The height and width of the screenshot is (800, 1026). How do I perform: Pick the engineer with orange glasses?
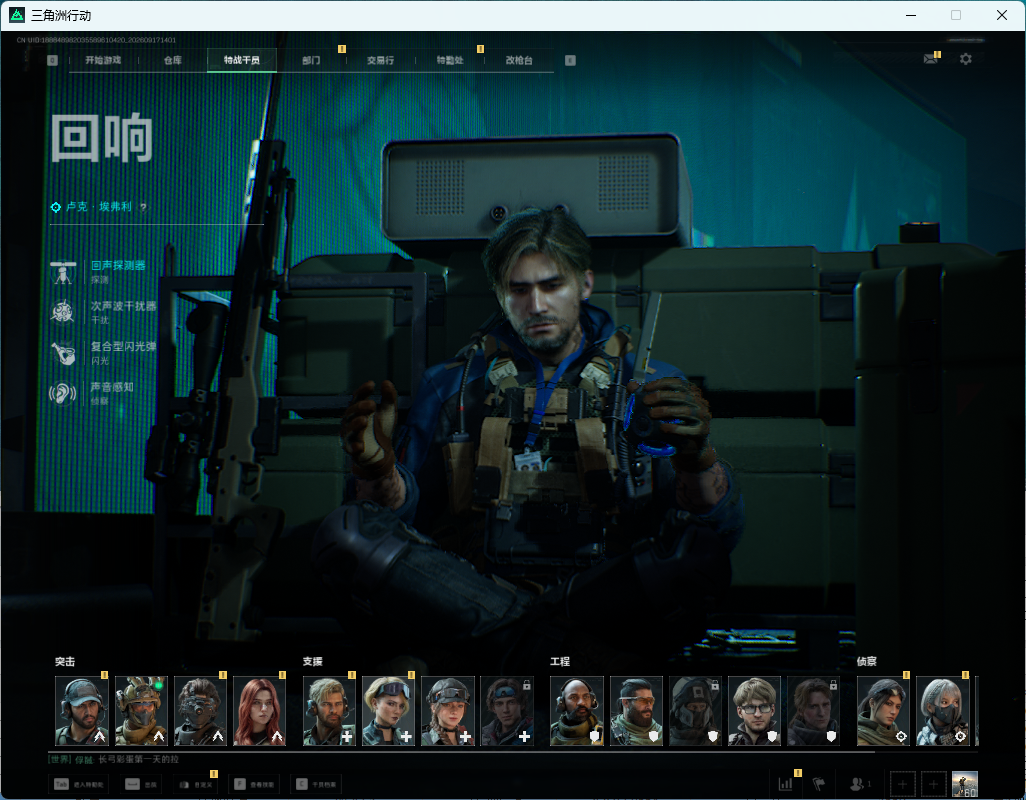(636, 711)
